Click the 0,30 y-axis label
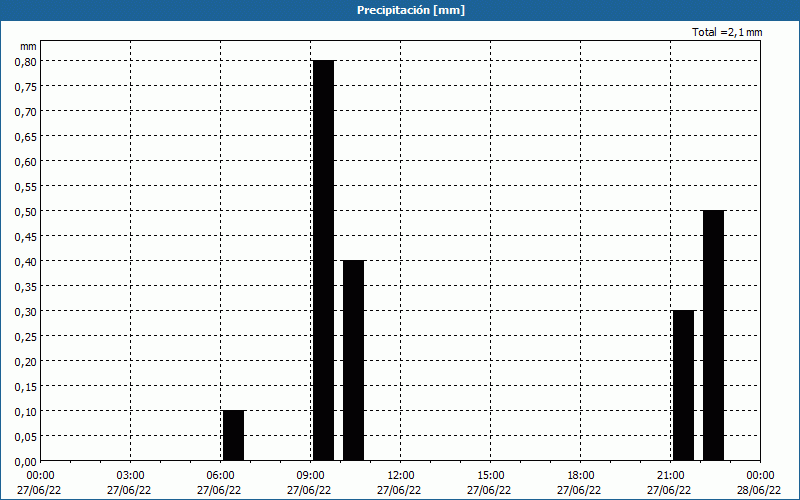 click(x=26, y=311)
